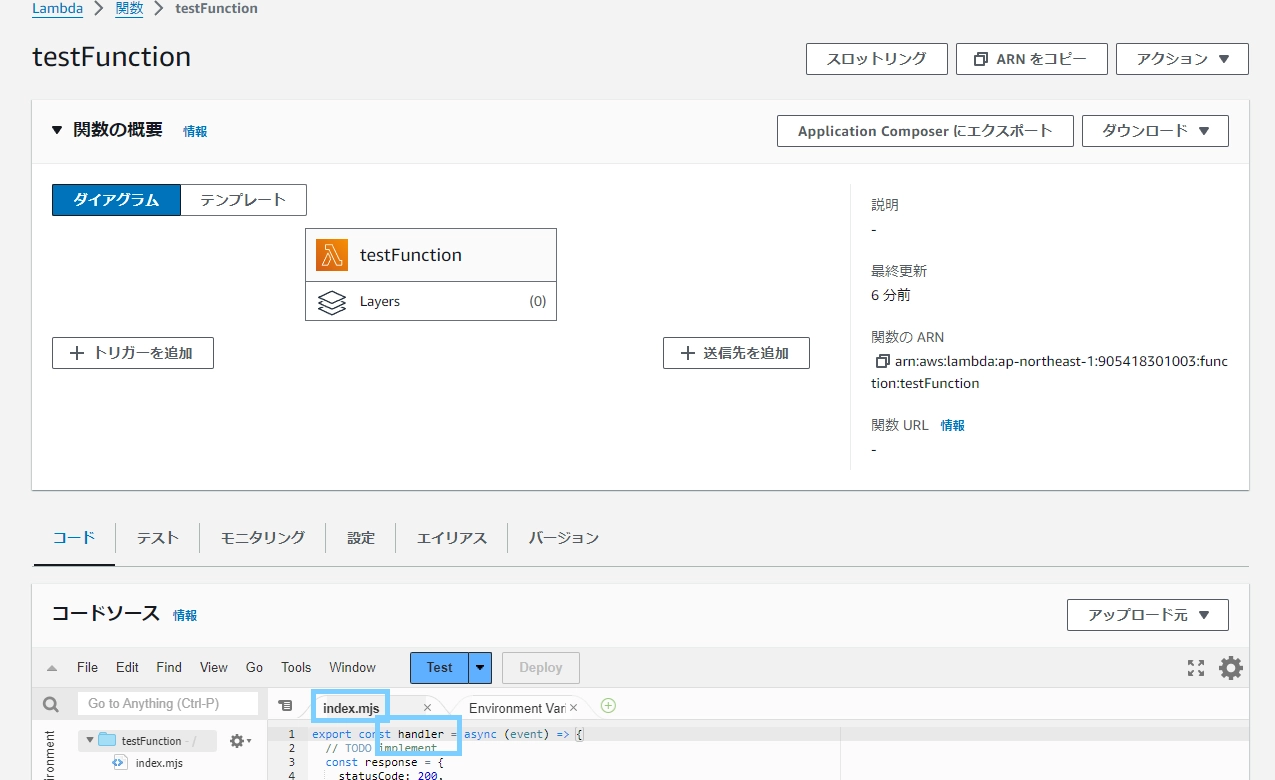Click the Layers stack icon
1275x780 pixels.
click(332, 302)
